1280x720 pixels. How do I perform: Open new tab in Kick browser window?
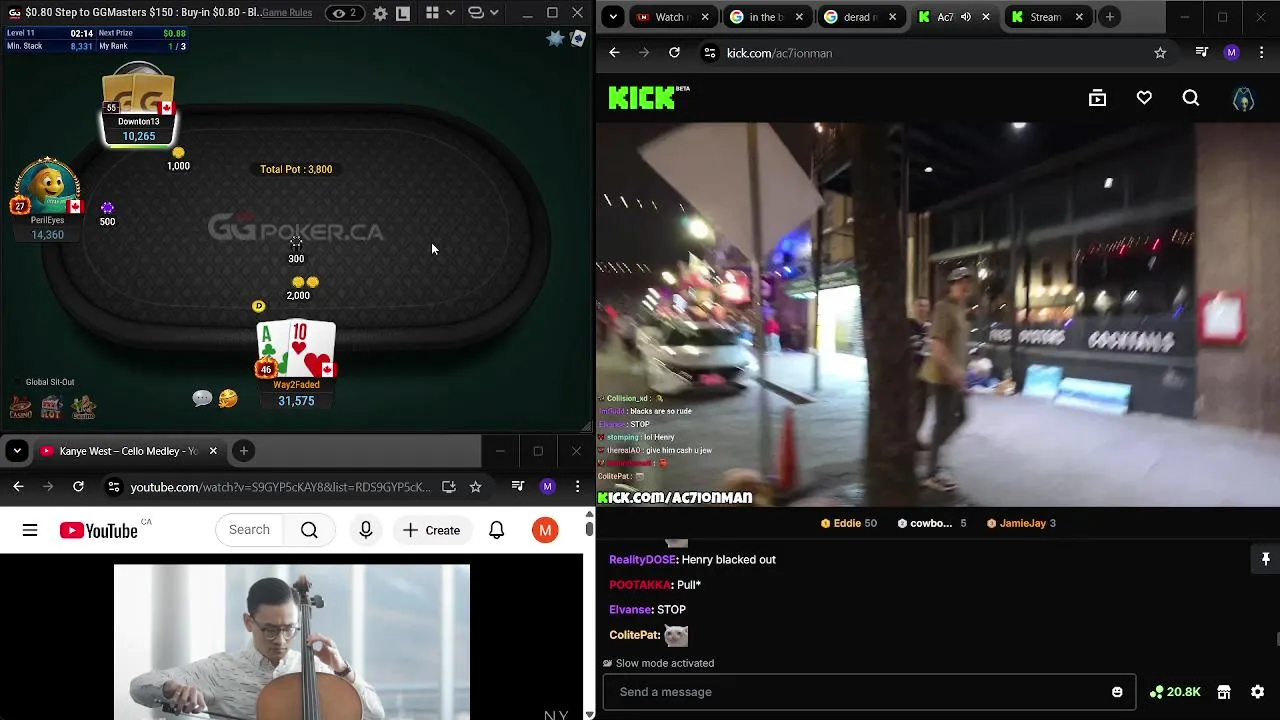[1109, 17]
